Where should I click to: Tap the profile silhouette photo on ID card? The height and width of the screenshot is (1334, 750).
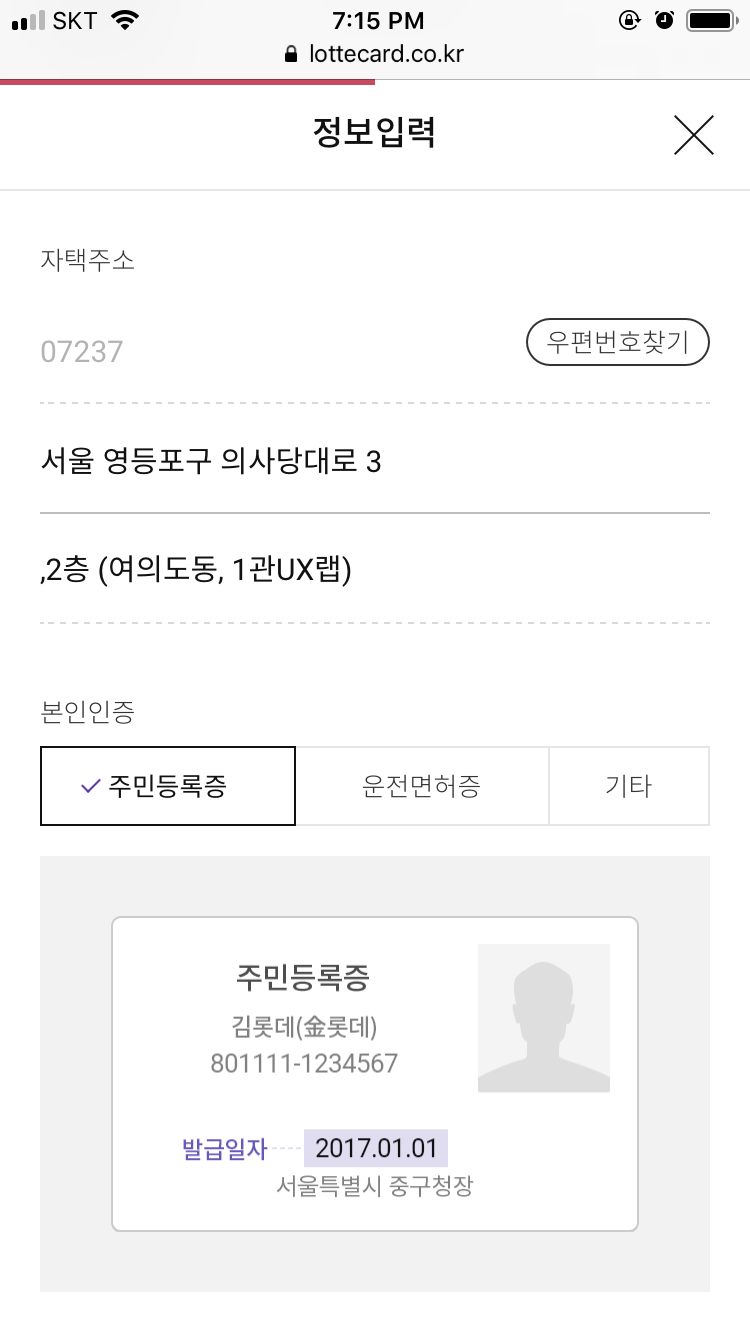544,1018
